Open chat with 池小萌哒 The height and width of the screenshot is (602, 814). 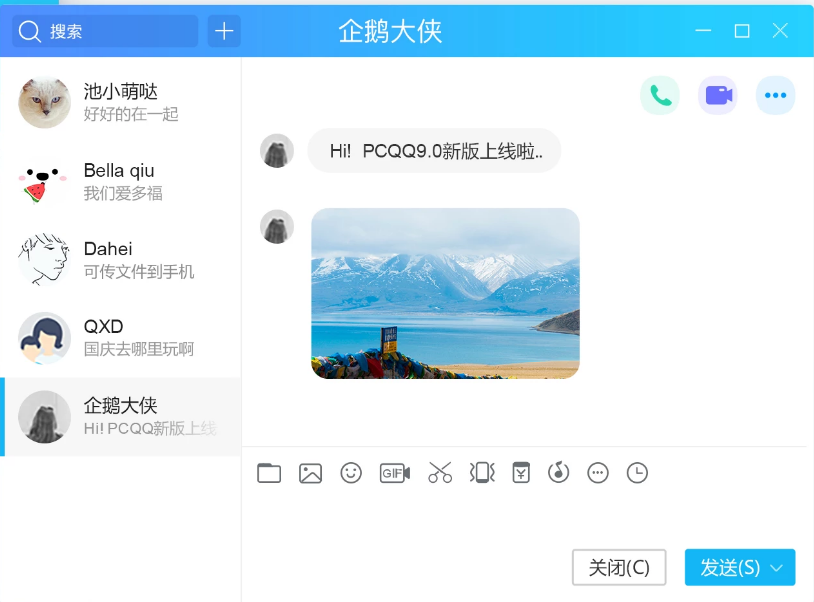121,102
